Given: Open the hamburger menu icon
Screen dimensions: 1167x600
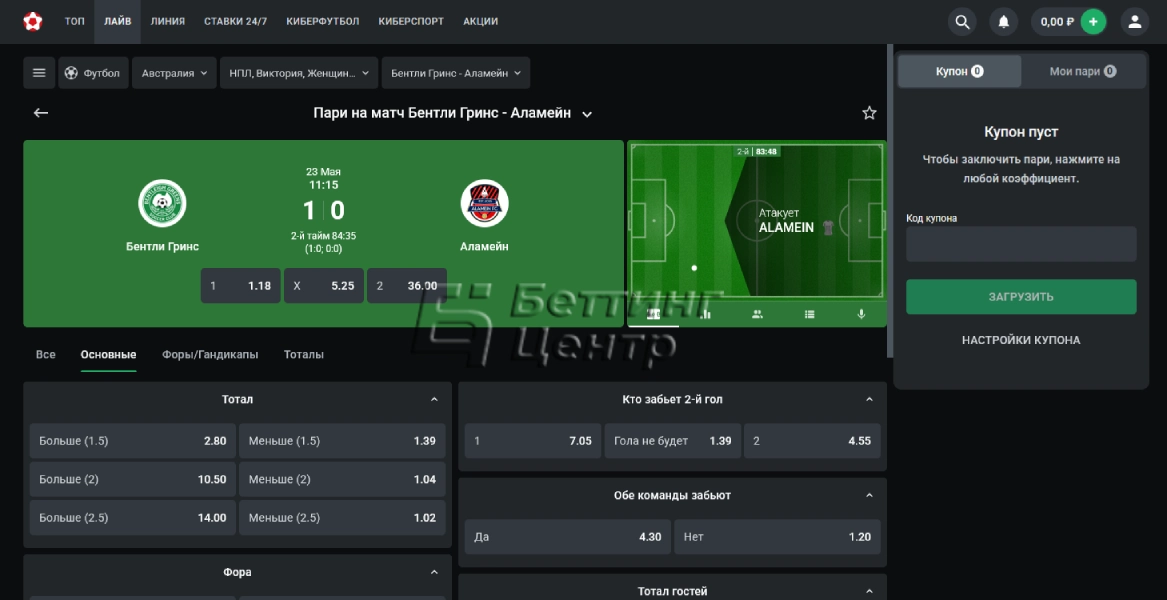Looking at the screenshot, I should coord(39,73).
